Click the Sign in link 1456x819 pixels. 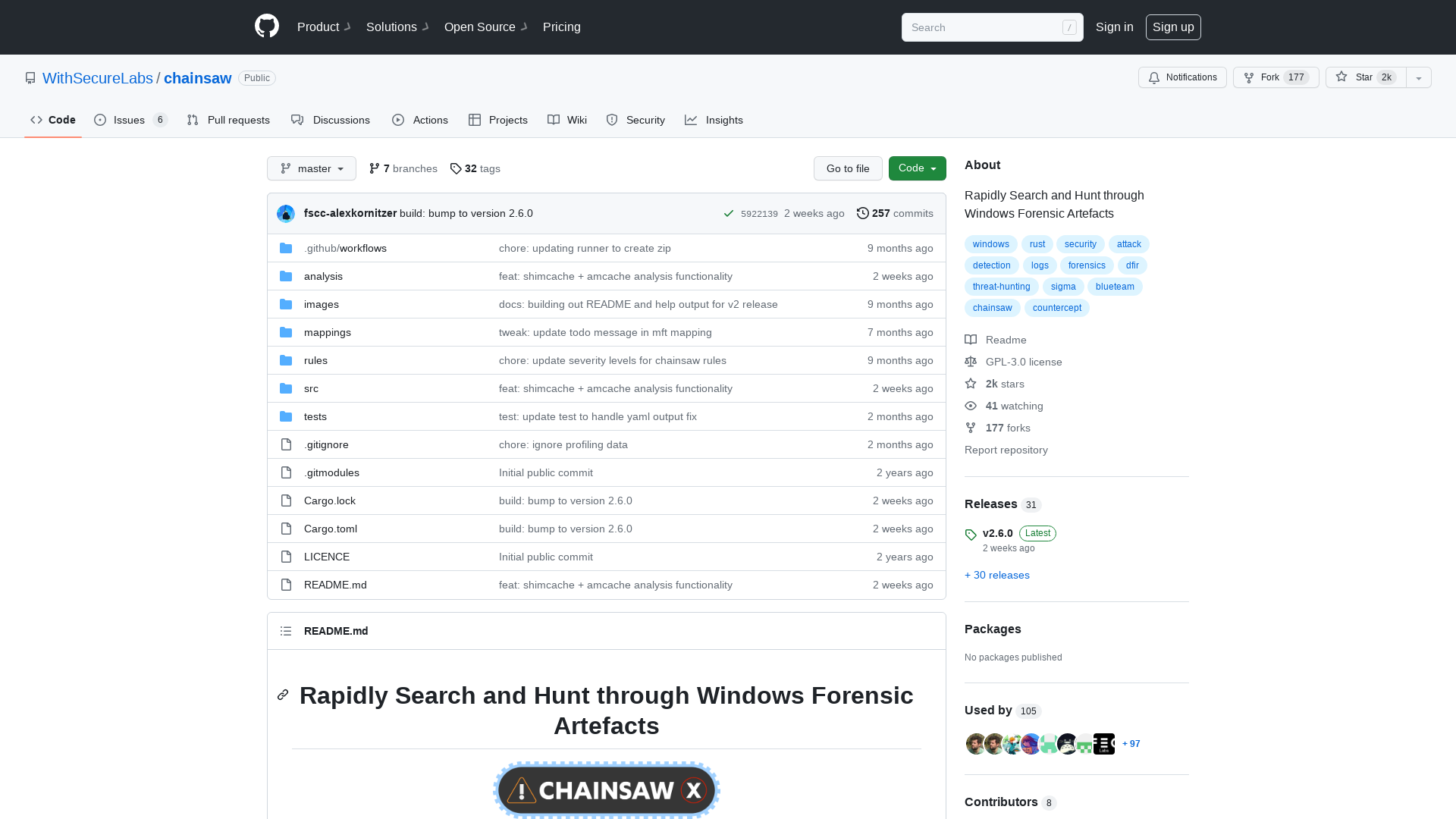(1115, 27)
